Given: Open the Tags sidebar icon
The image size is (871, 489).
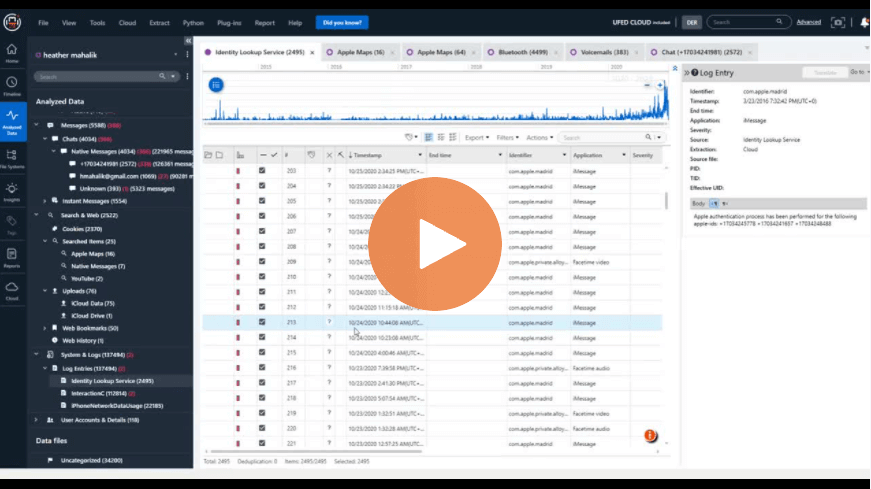Looking at the screenshot, I should (x=12, y=224).
